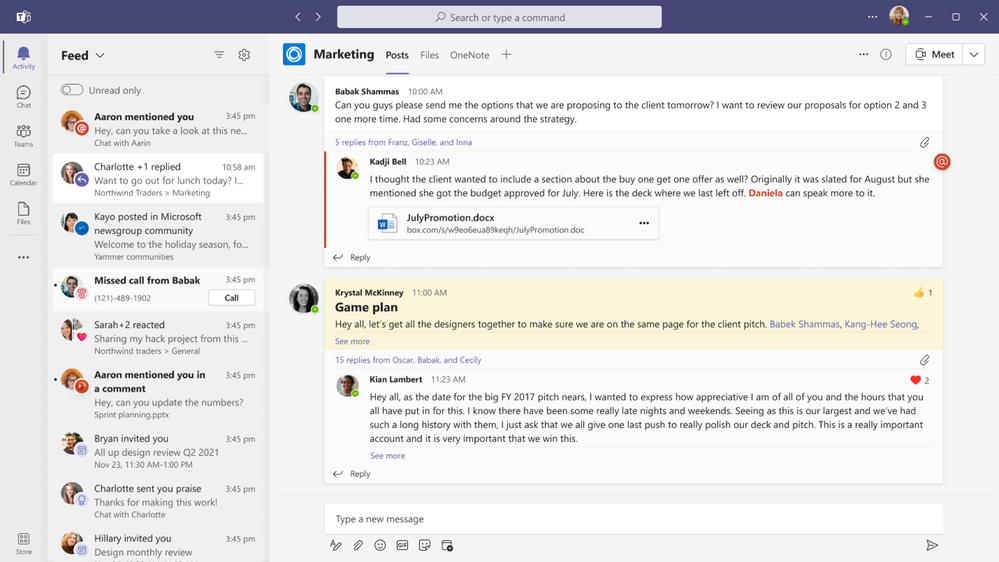This screenshot has height=562, width=999.
Task: Open the Store apps icon
Action: 24,544
